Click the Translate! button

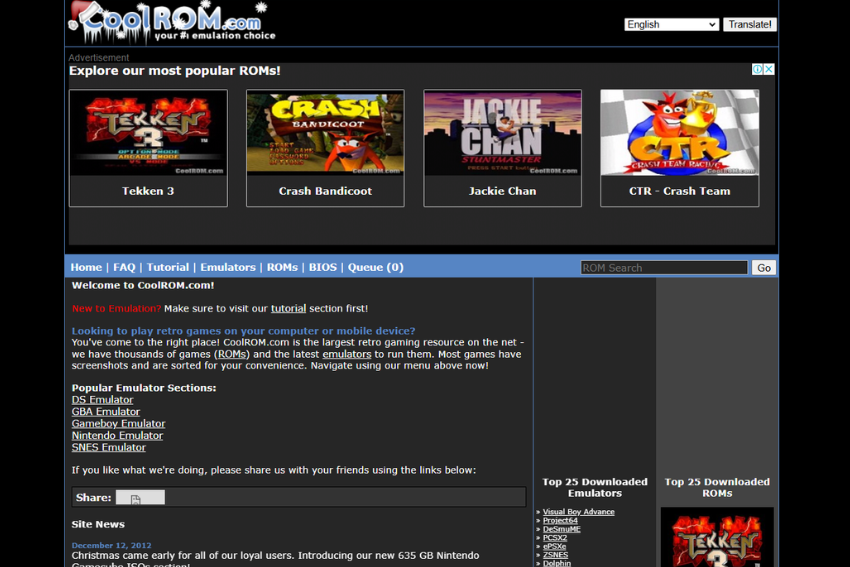click(x=750, y=24)
